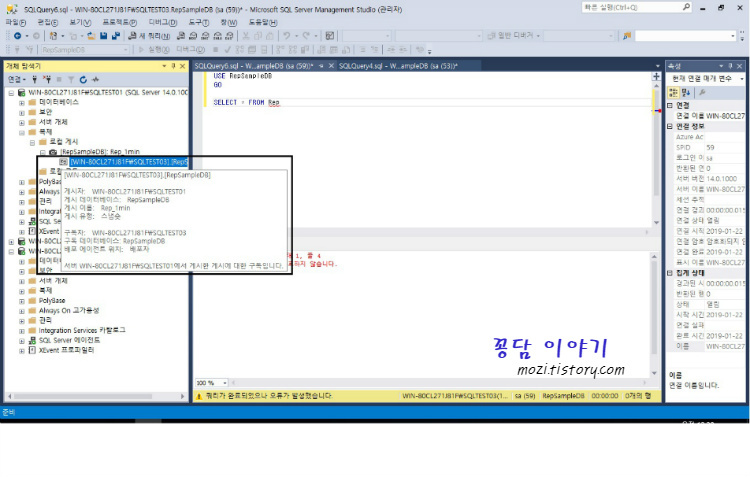750x477 pixels.
Task: Click the Disconnect icon in Object Explorer toolbar
Action: [47, 79]
